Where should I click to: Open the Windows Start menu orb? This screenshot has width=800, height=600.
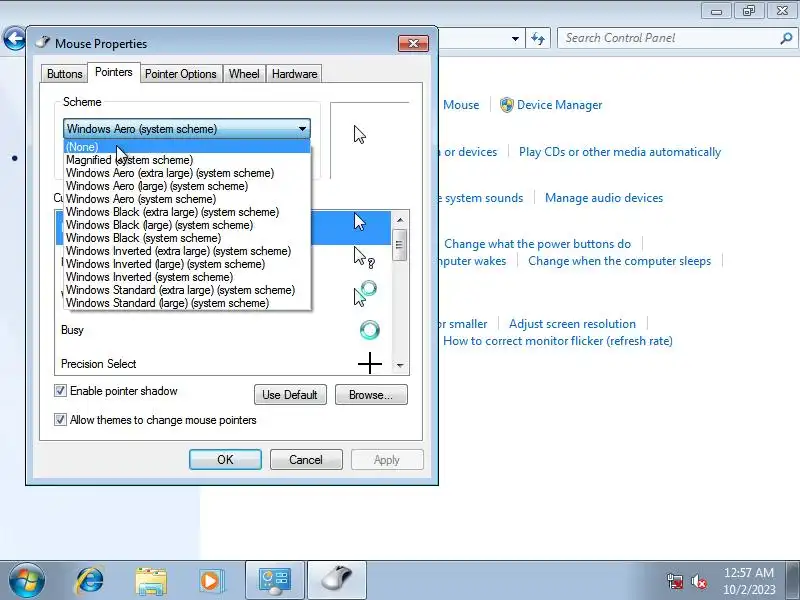click(x=27, y=581)
